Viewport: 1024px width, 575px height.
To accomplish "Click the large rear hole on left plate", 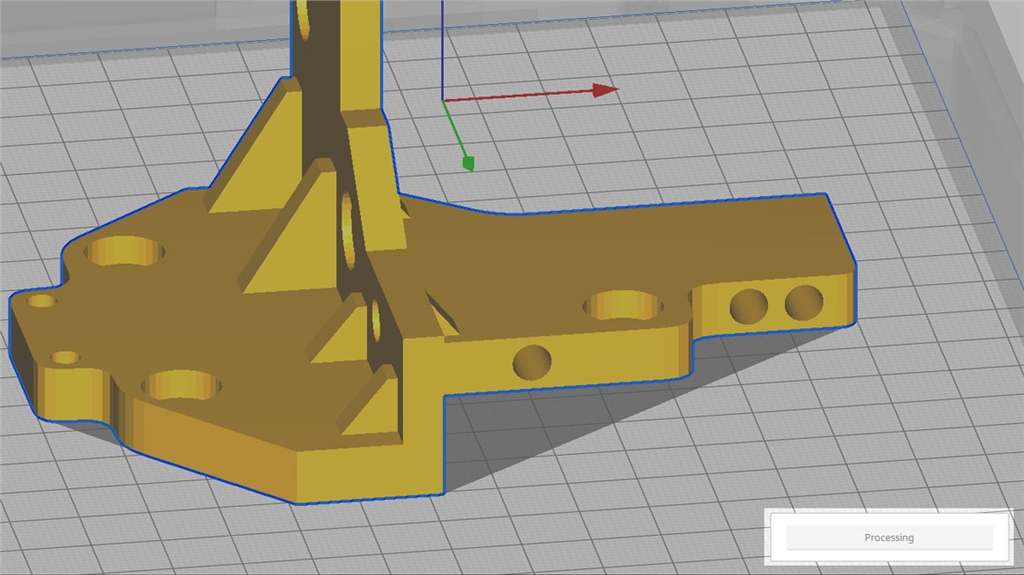I will [x=125, y=251].
